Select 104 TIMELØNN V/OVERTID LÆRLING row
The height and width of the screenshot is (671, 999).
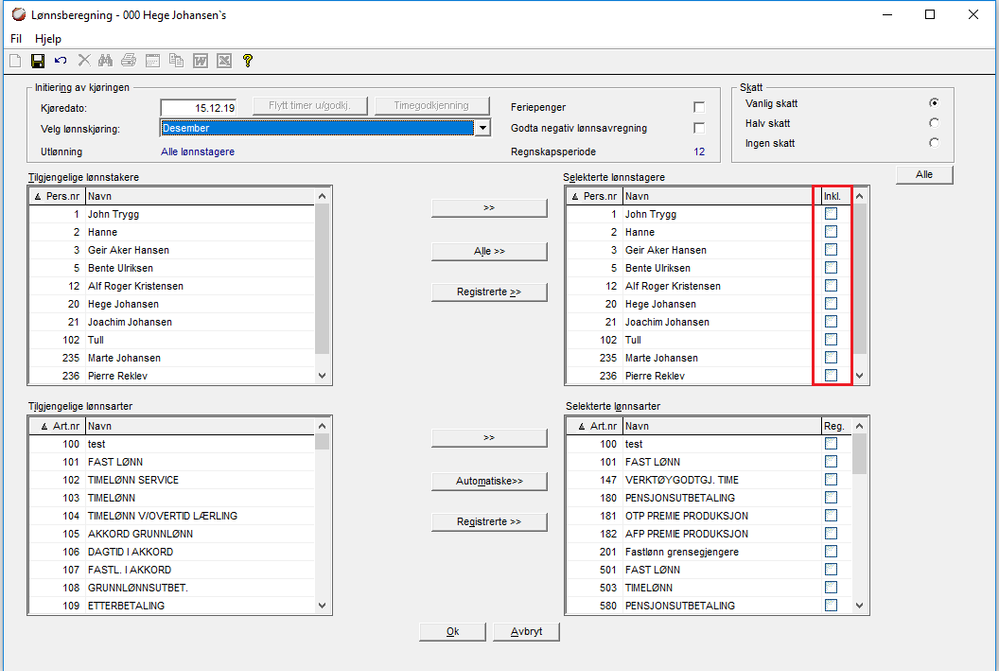(x=172, y=516)
